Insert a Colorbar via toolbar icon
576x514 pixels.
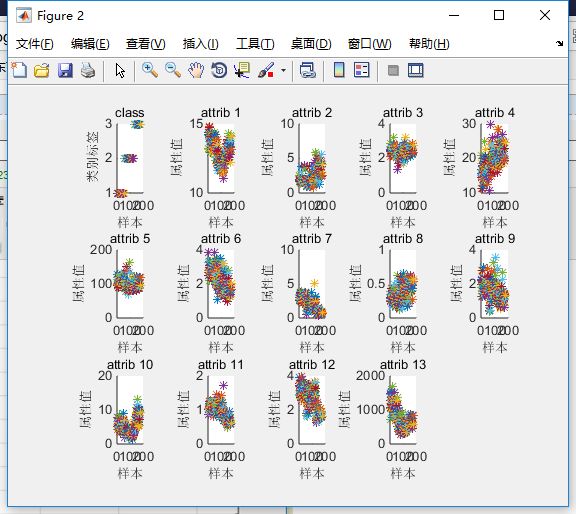(339, 70)
